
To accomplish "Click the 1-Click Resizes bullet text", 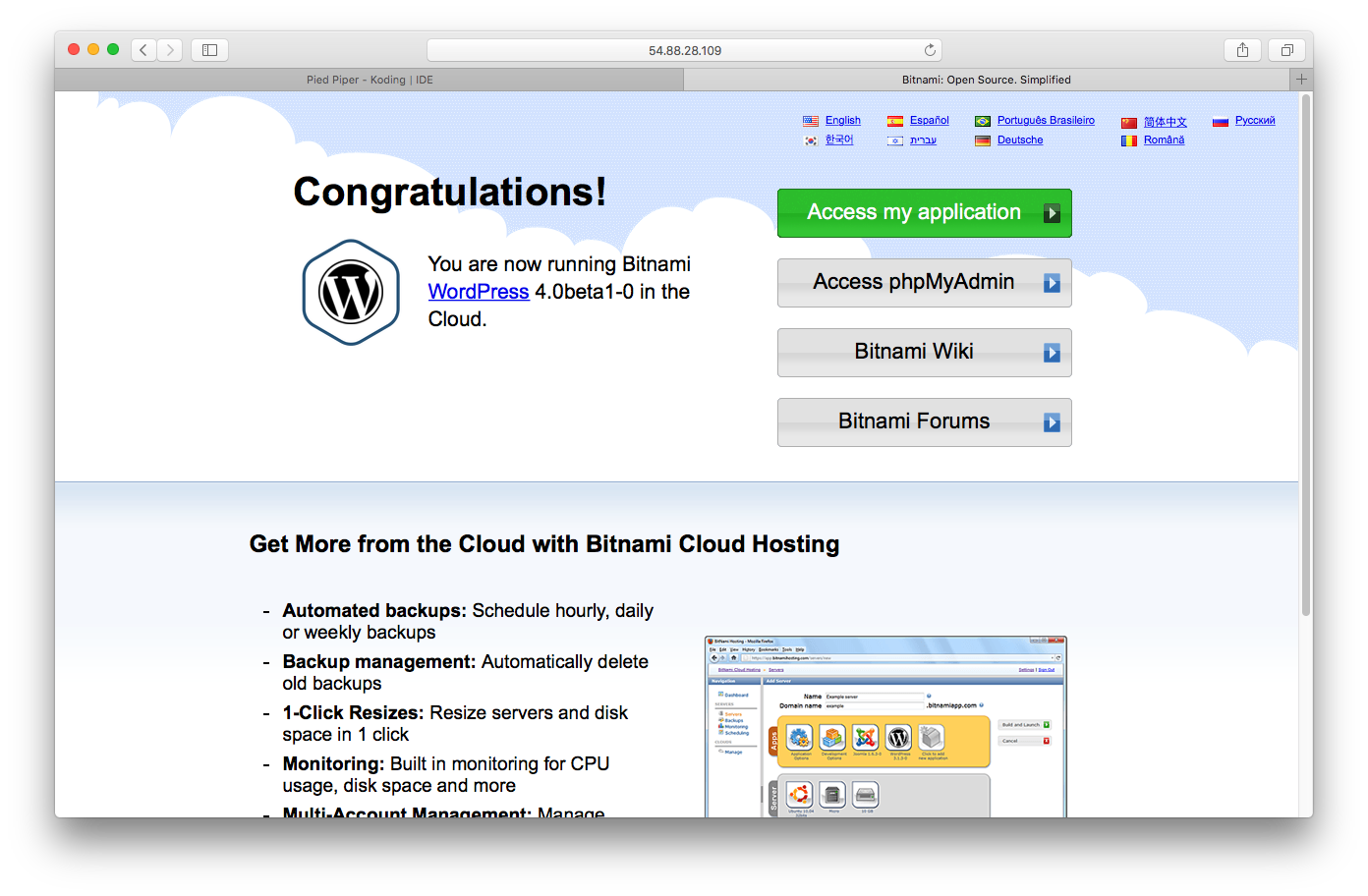I will click(455, 724).
